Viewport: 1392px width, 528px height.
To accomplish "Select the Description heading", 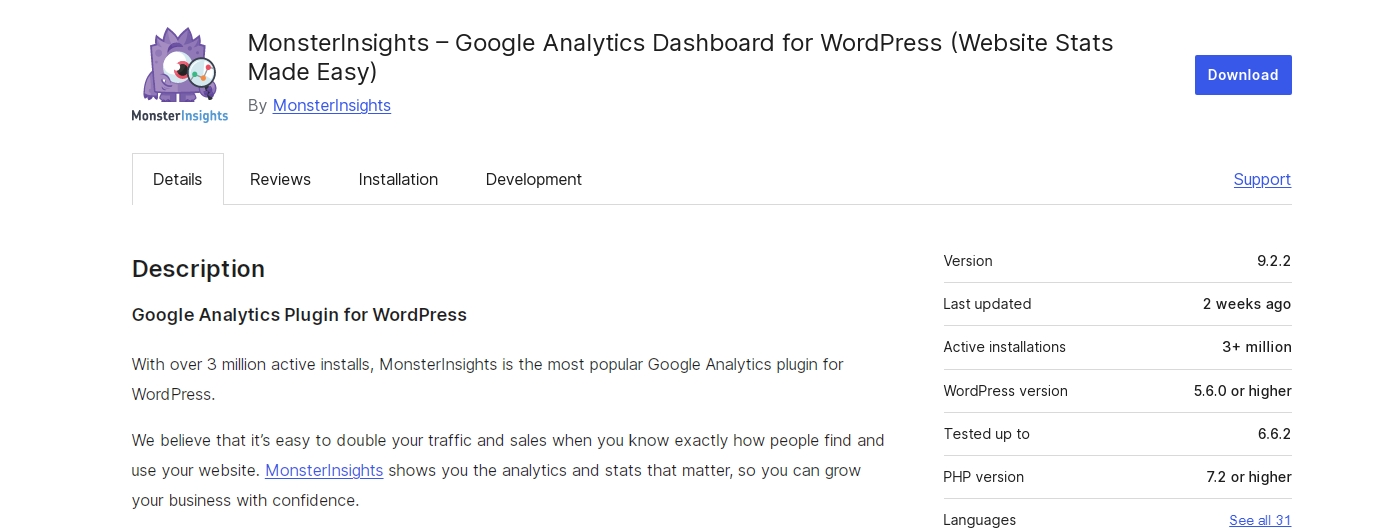I will pyautogui.click(x=198, y=269).
